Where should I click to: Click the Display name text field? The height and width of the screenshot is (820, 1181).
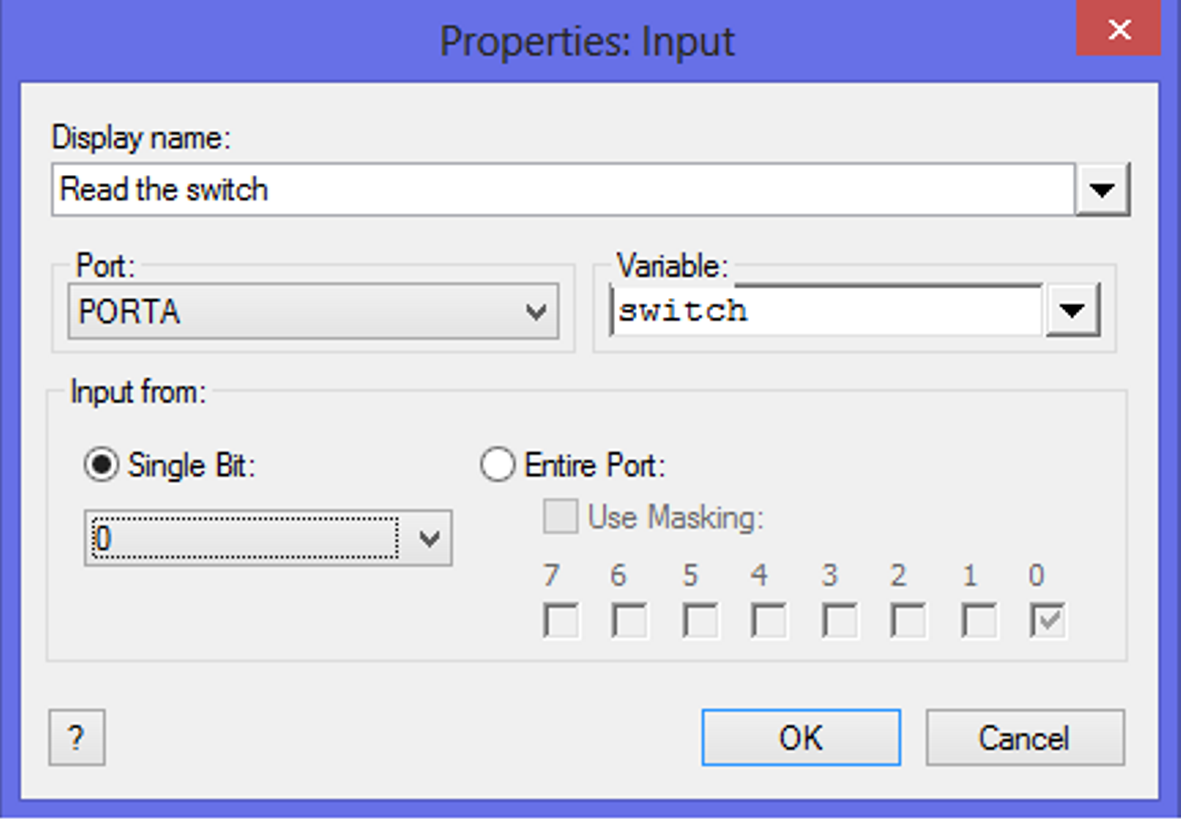560,190
